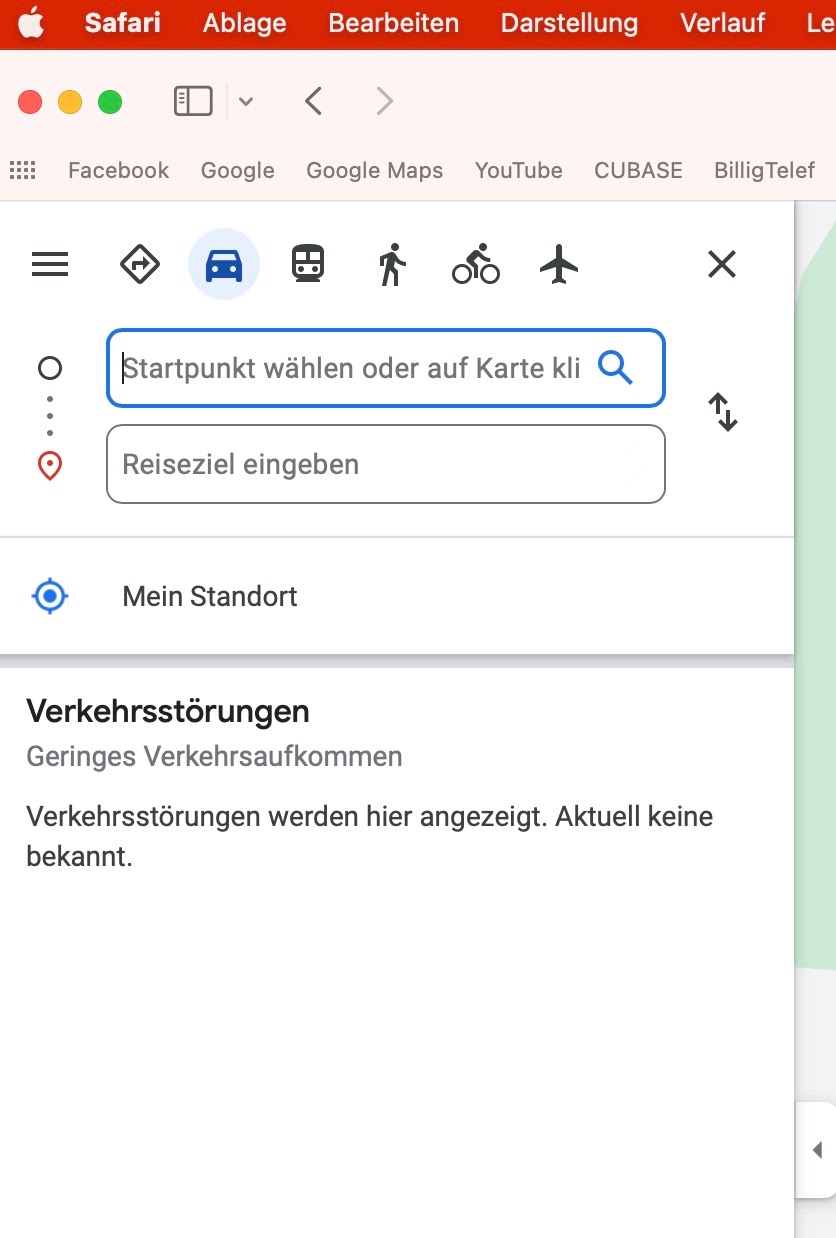Open the BilligTelef bookmark
Screen dimensions: 836x1238
764,170
